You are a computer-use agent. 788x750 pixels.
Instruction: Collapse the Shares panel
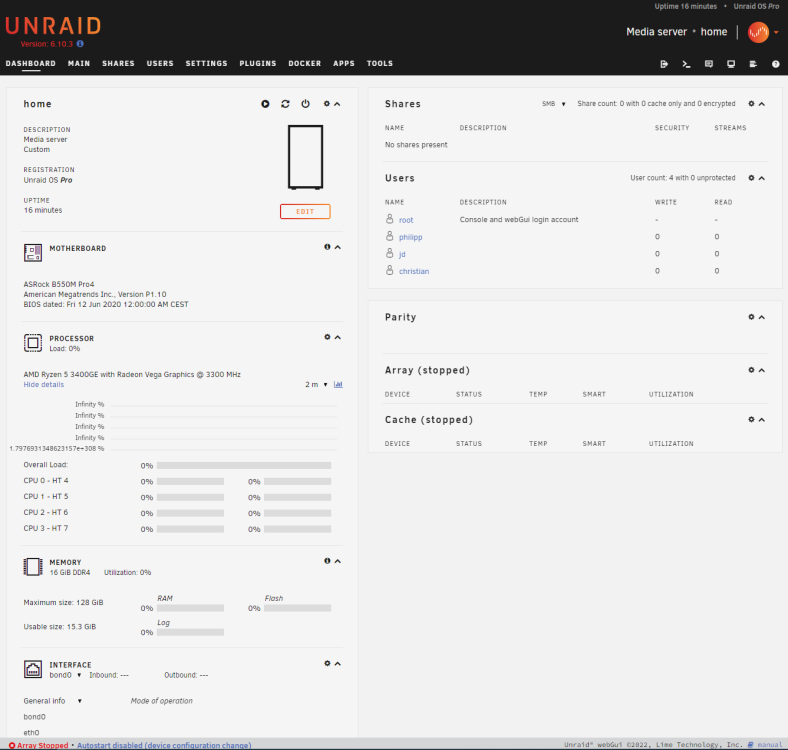click(762, 104)
